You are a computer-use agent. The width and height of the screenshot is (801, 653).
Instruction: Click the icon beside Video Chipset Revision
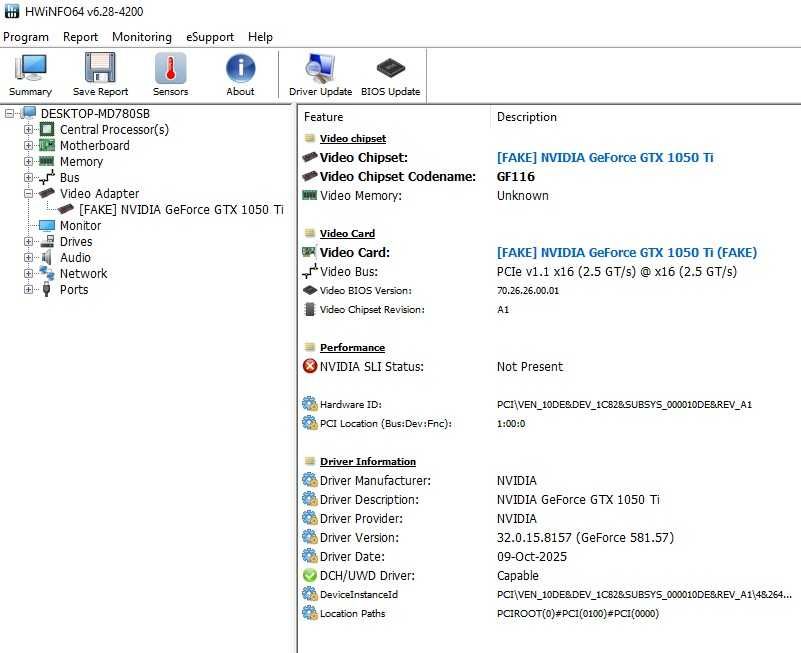tap(309, 309)
